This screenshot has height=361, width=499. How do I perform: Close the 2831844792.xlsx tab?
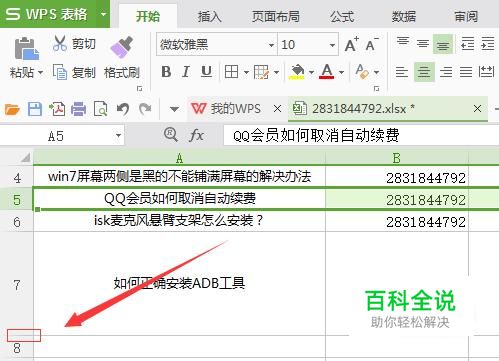click(477, 109)
